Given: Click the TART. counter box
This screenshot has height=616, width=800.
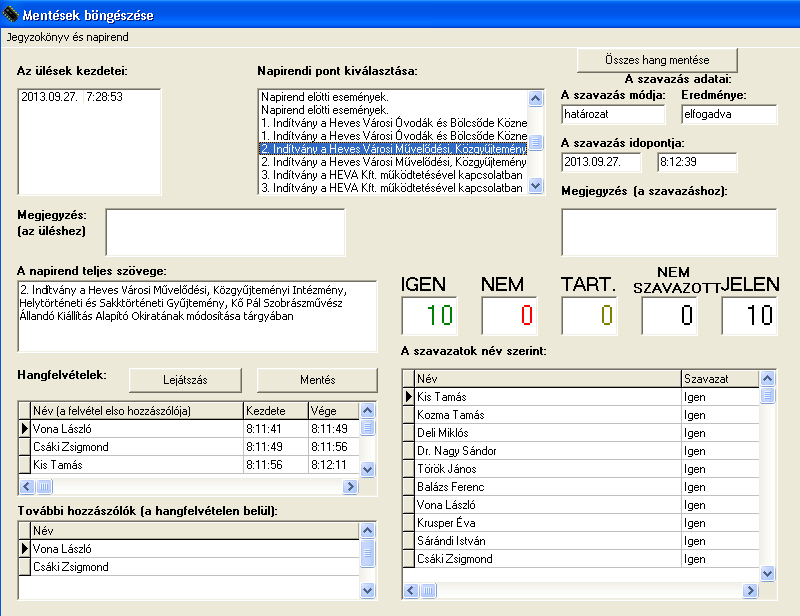Looking at the screenshot, I should click(589, 315).
